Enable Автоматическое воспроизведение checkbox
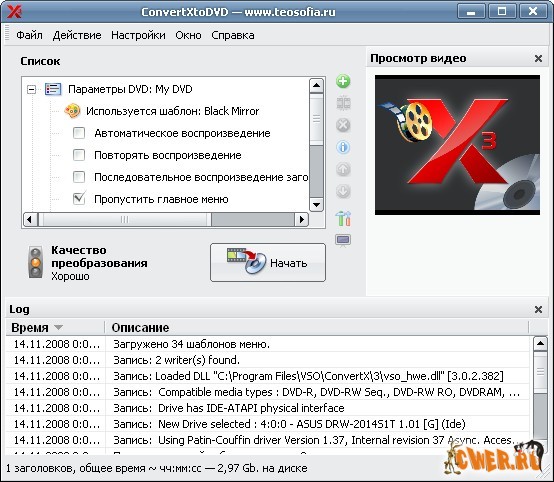 (x=79, y=133)
